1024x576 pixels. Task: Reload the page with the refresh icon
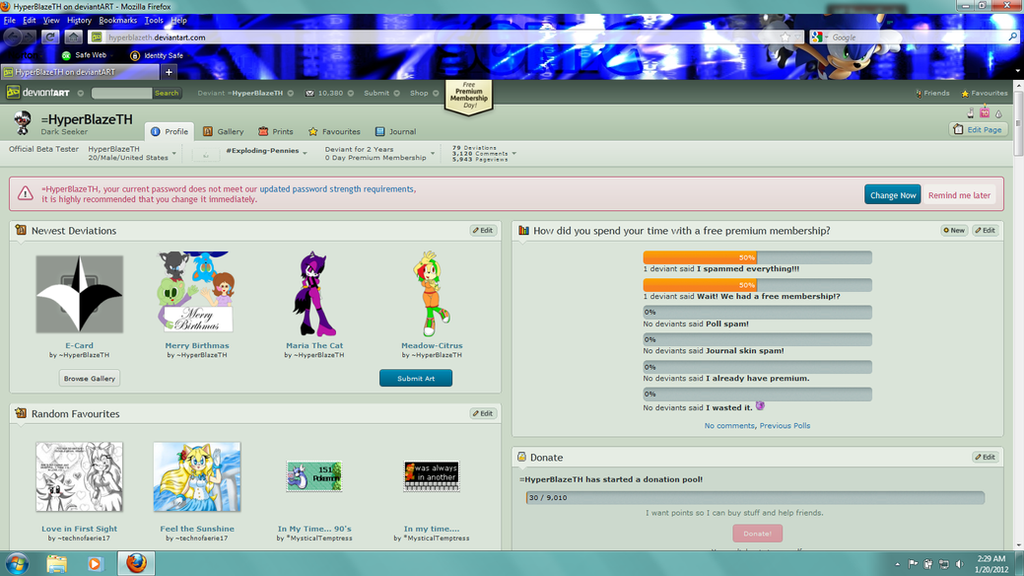[50, 37]
